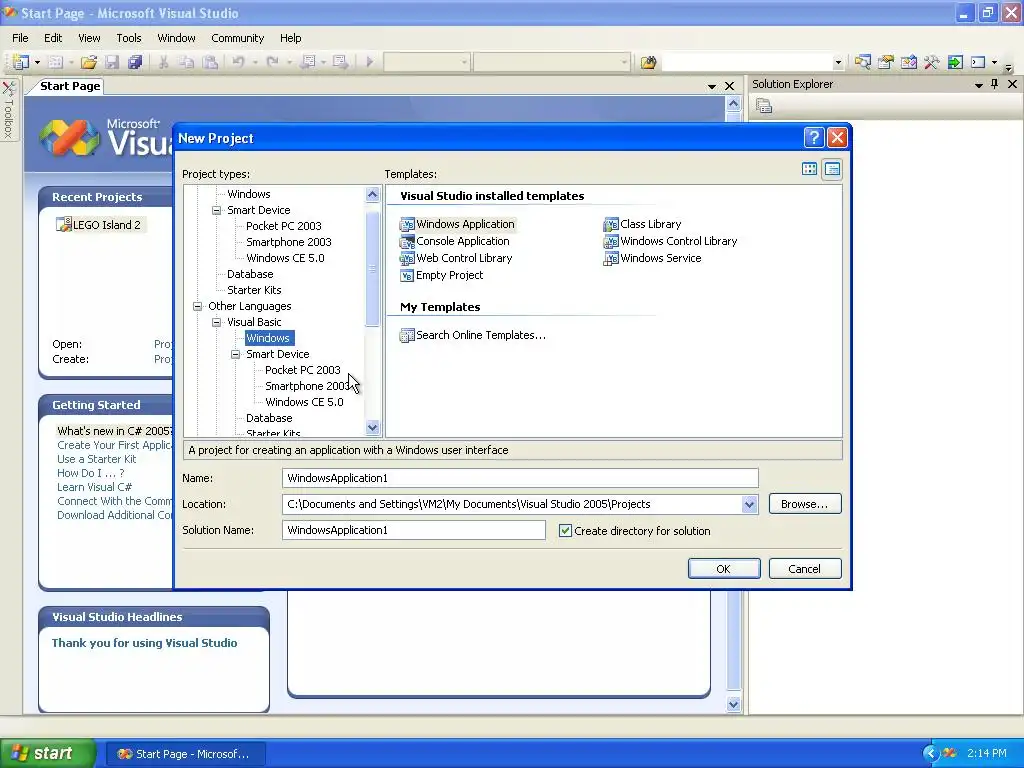Open Properties Window toolbar icon
This screenshot has height=768, width=1024.
(886, 62)
